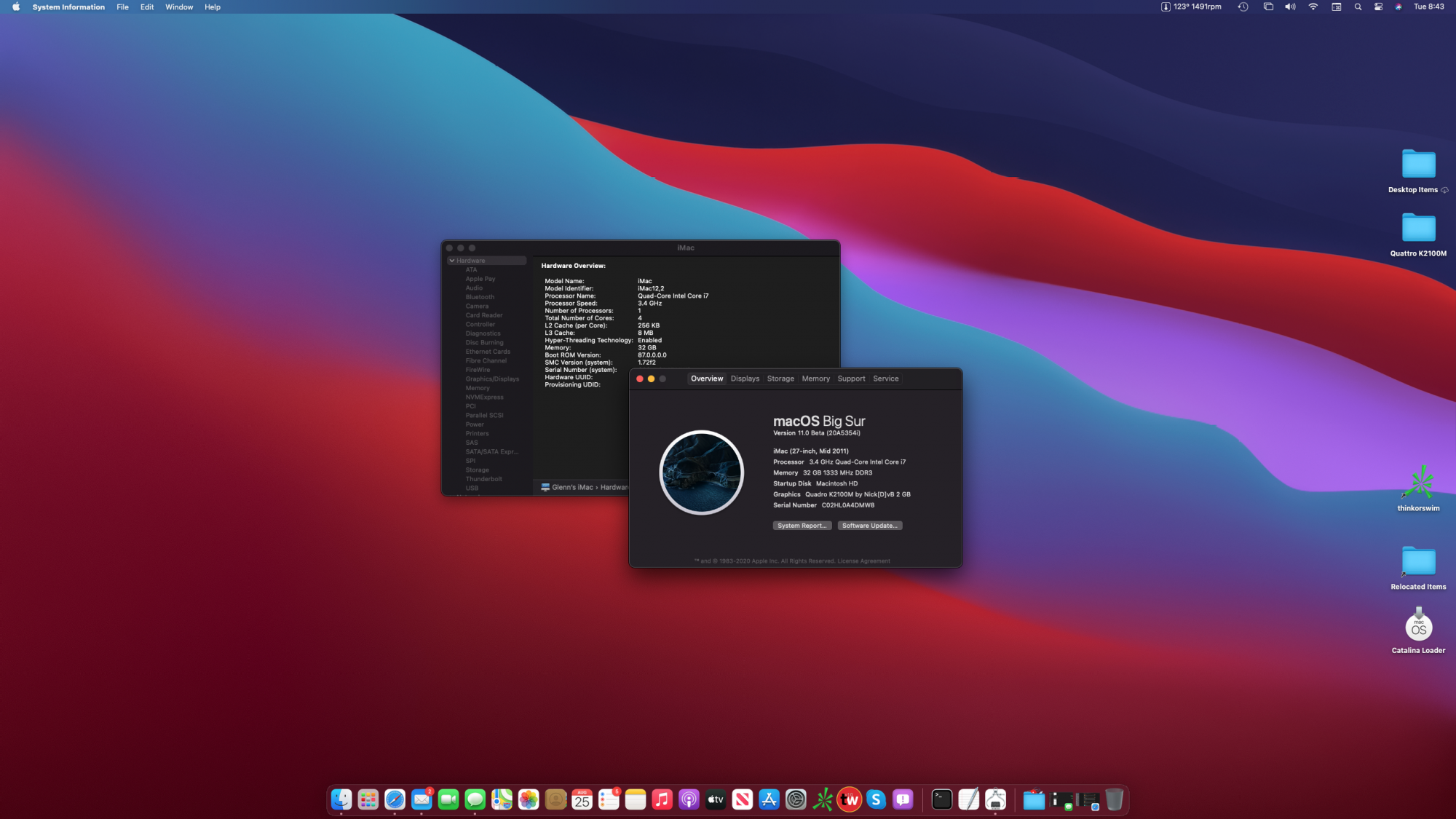Open the Wi-Fi status menu
This screenshot has height=819, width=1456.
tap(1313, 7)
